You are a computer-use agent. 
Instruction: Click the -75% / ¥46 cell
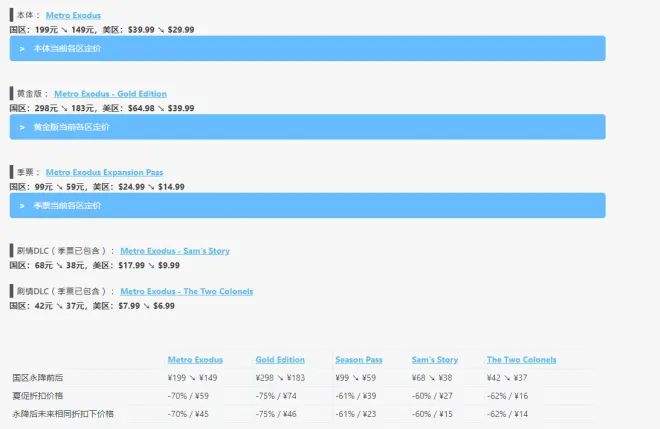click(276, 414)
